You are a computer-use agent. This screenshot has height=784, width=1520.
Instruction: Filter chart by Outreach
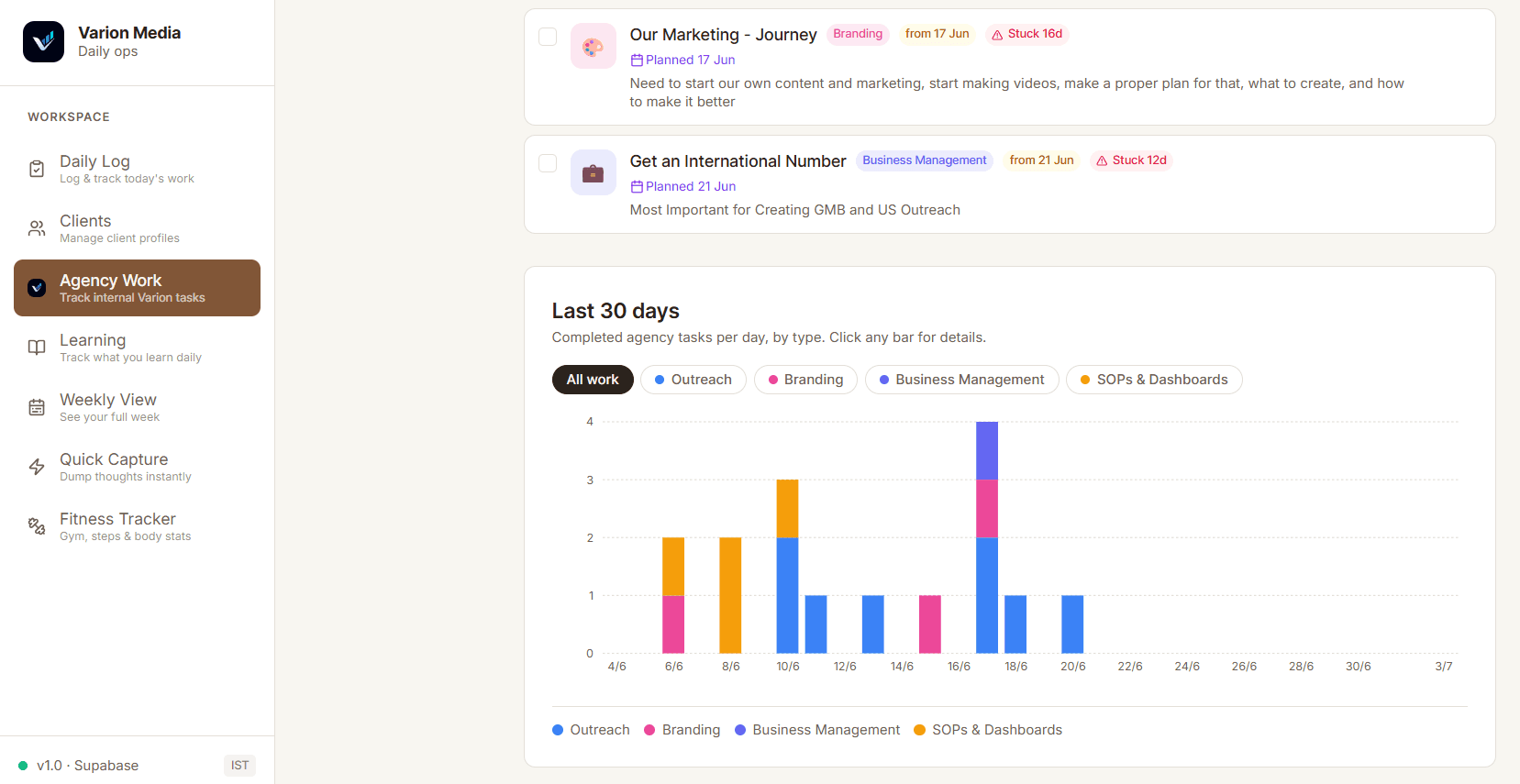point(693,380)
